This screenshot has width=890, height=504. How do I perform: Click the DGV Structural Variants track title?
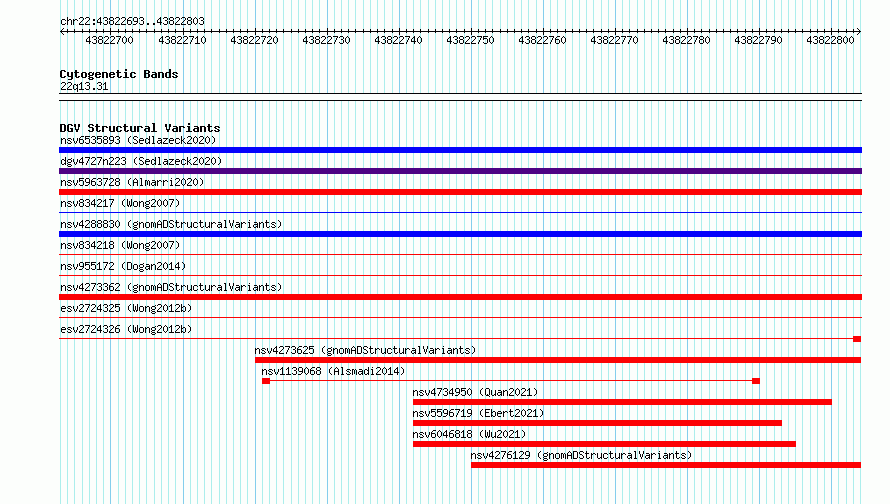tap(140, 128)
